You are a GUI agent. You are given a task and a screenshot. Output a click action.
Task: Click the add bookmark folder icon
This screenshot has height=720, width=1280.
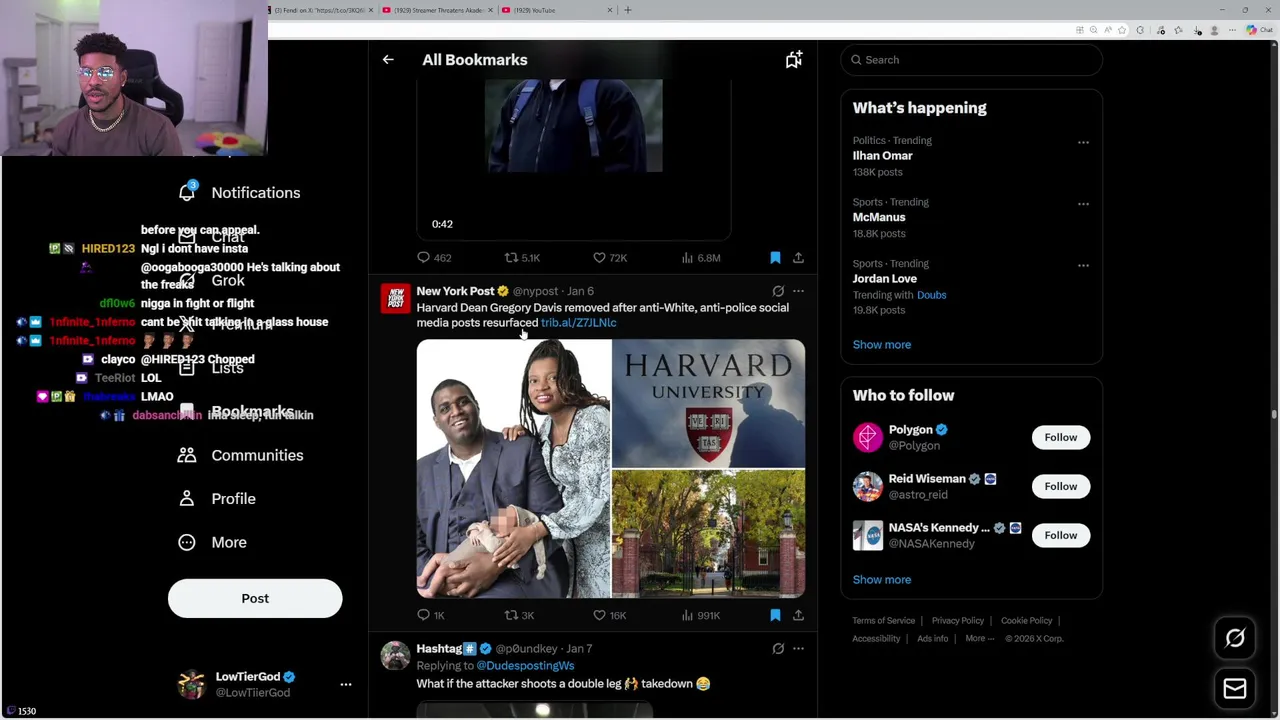click(793, 60)
